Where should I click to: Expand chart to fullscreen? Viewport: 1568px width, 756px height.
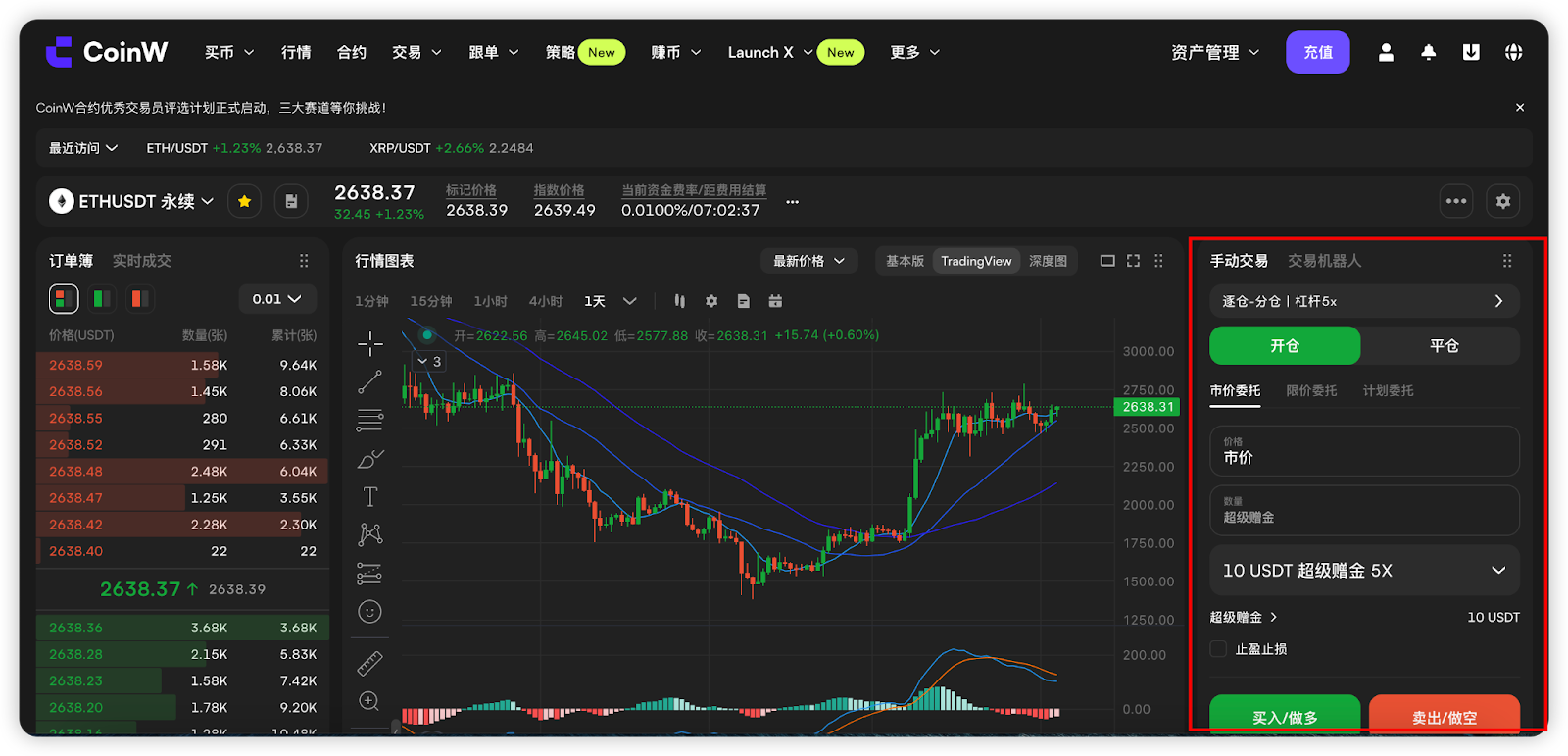1133,261
